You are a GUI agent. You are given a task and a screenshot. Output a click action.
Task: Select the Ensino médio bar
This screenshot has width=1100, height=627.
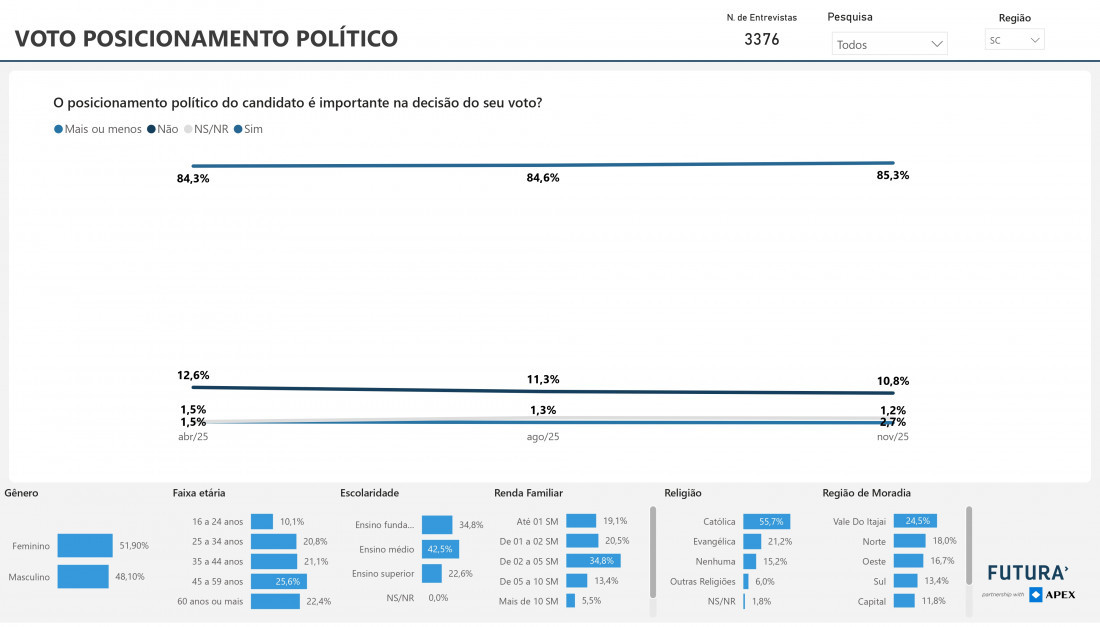[440, 549]
